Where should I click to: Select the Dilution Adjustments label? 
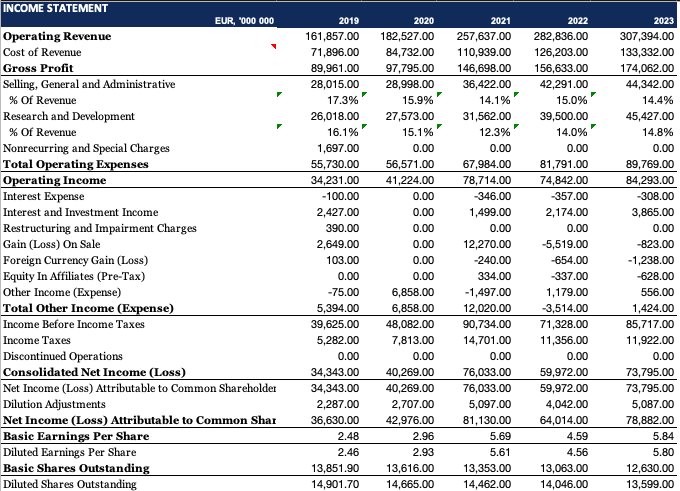54,405
